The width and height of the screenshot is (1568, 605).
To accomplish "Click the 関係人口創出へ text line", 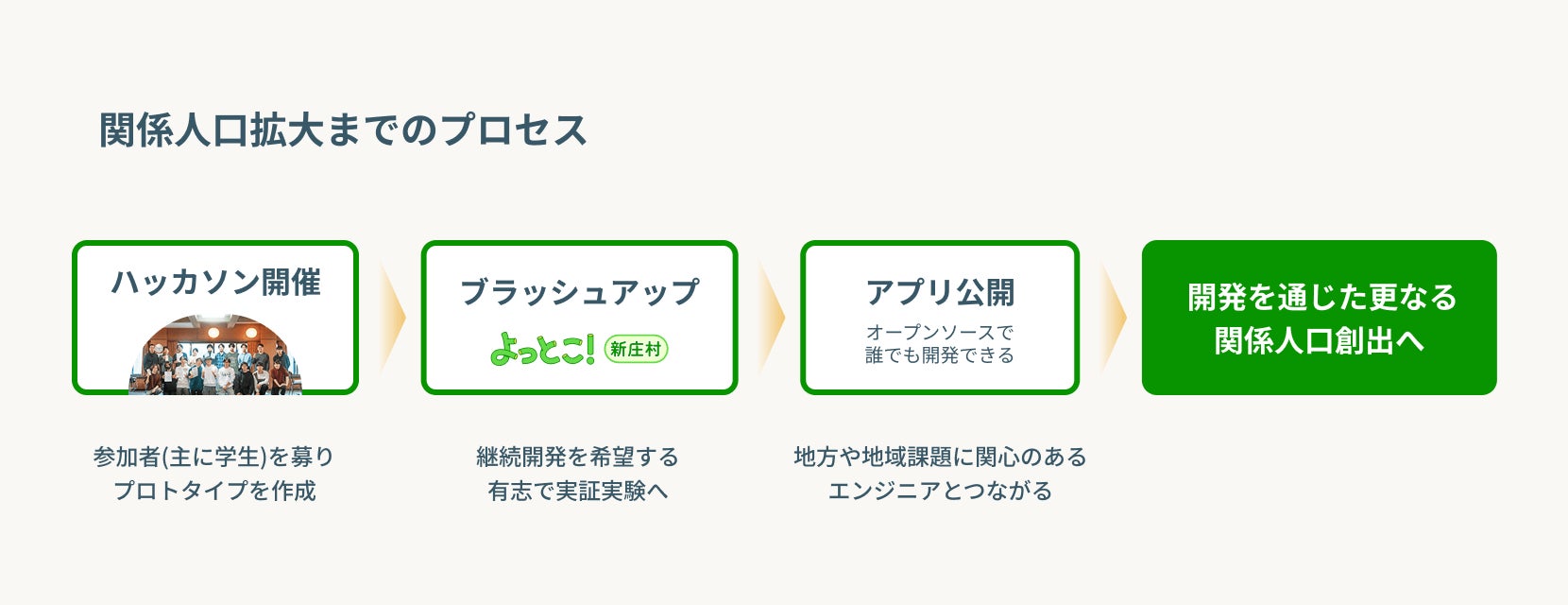I will 1319,340.
